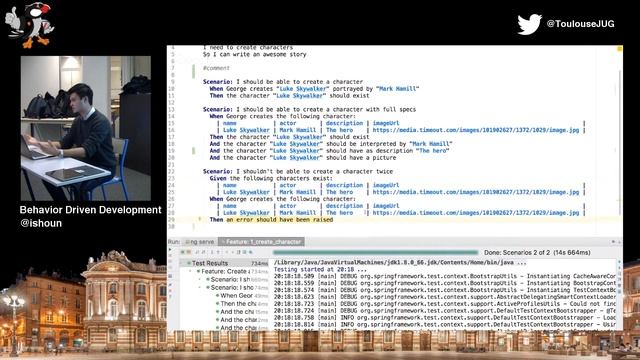This screenshot has width=640, height=360.
Task: Open image URL in 'create a character with full specs' table
Action: click(476, 130)
